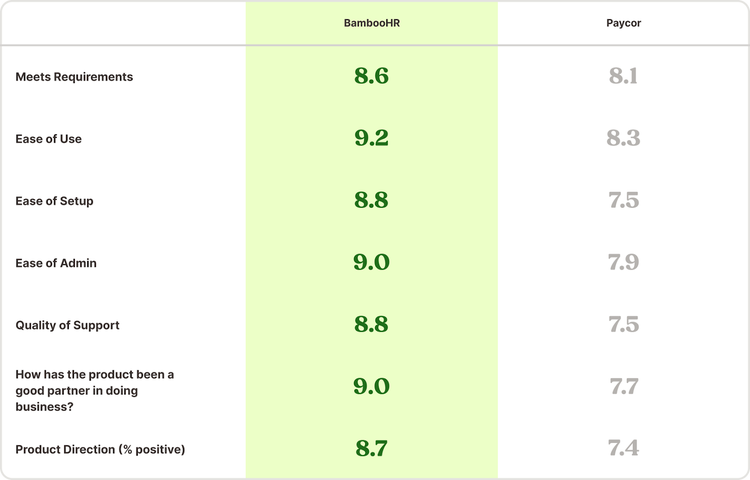The image size is (750, 480).
Task: Click Paycor's 8.1 Meets Requirements score
Action: (623, 76)
